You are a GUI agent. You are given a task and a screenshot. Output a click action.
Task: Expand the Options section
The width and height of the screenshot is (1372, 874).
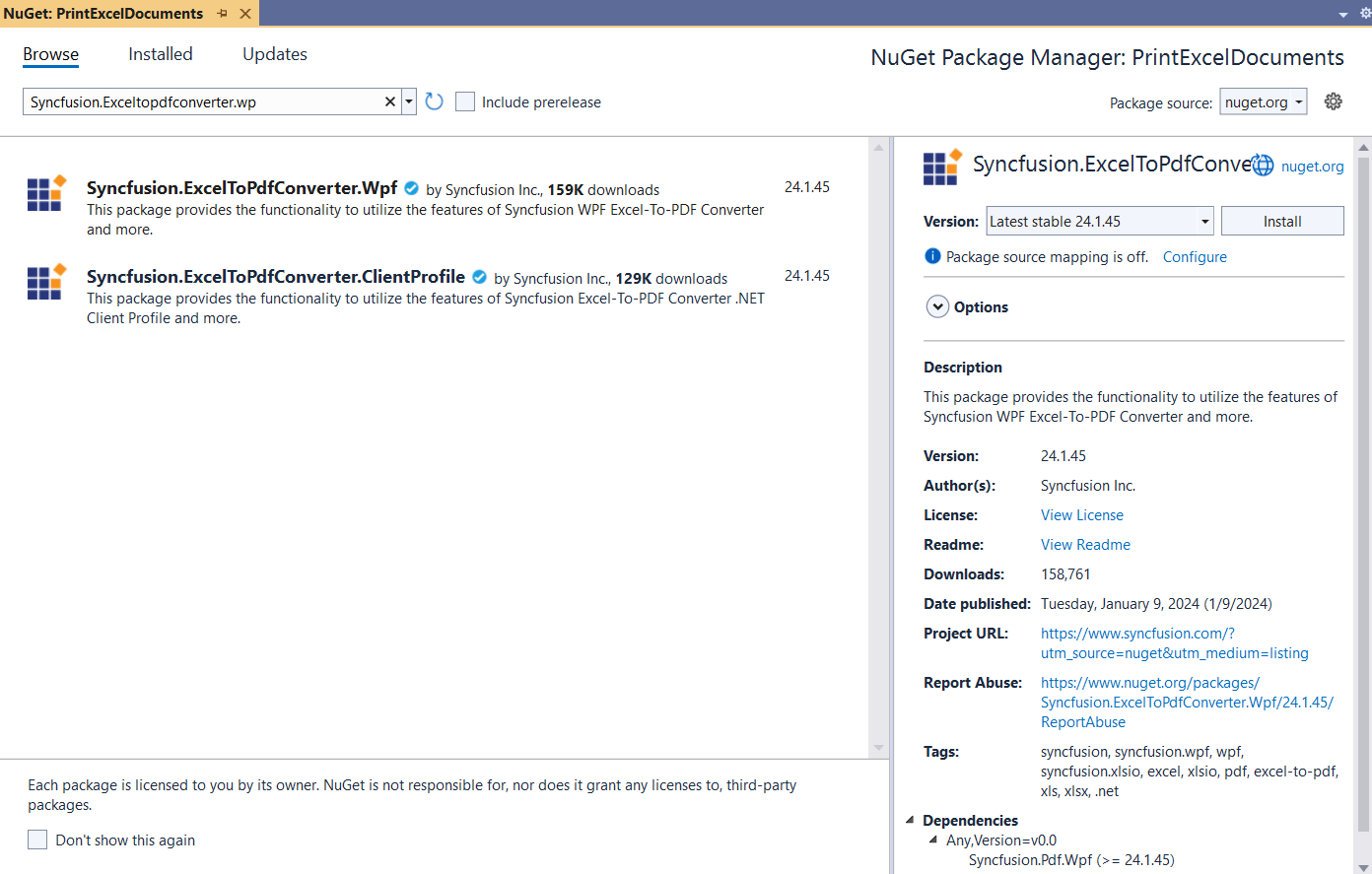pos(937,306)
